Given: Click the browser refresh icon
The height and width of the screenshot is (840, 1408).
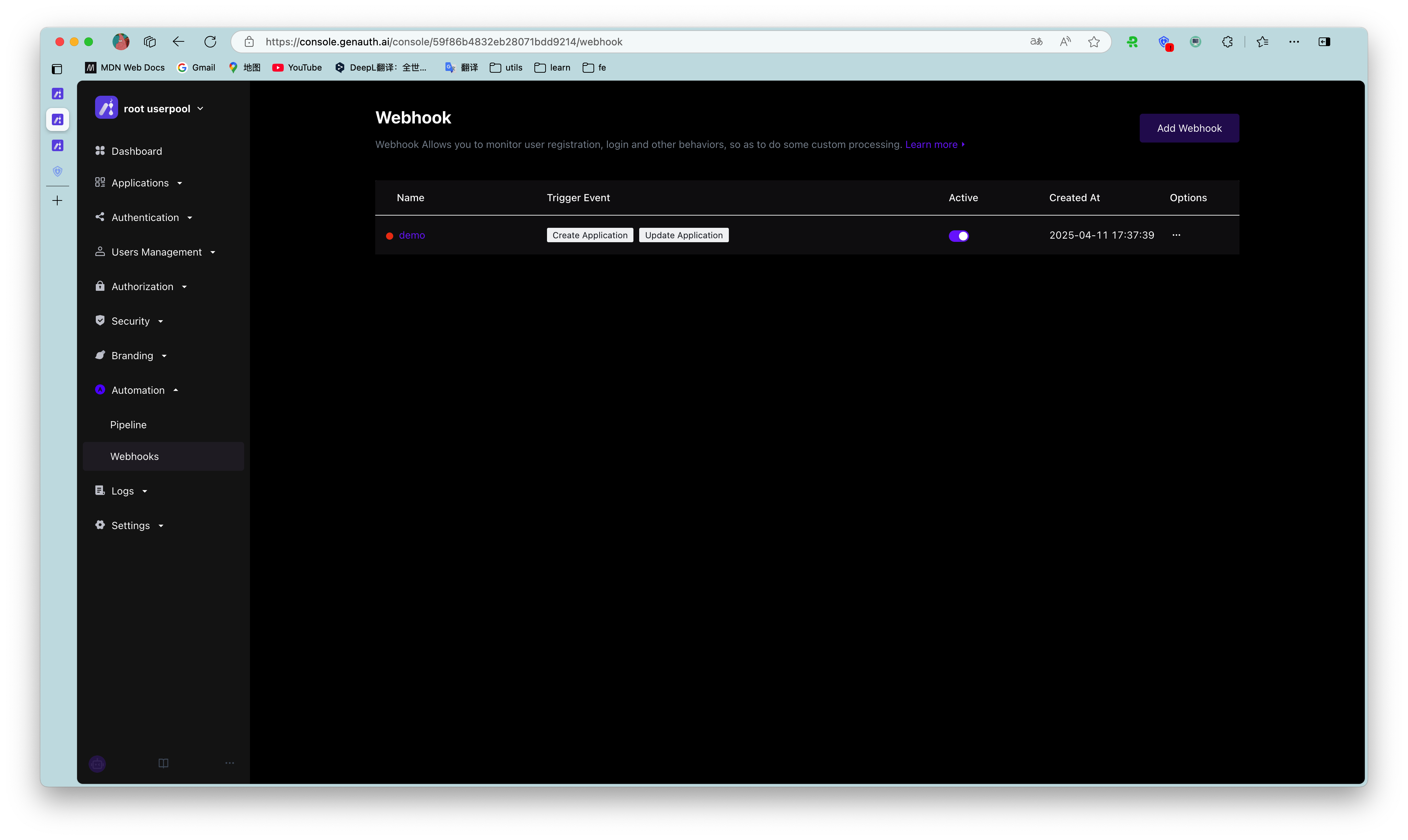Looking at the screenshot, I should pyautogui.click(x=210, y=42).
